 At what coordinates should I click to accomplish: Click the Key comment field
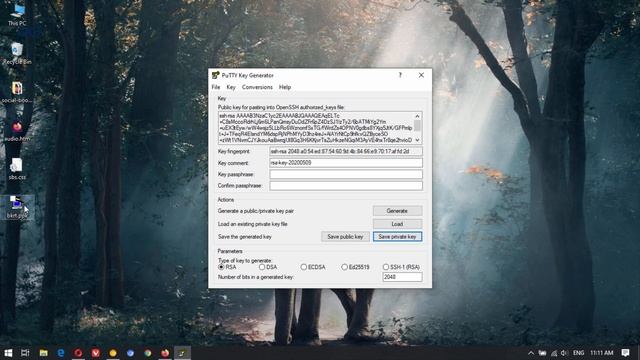pos(346,162)
